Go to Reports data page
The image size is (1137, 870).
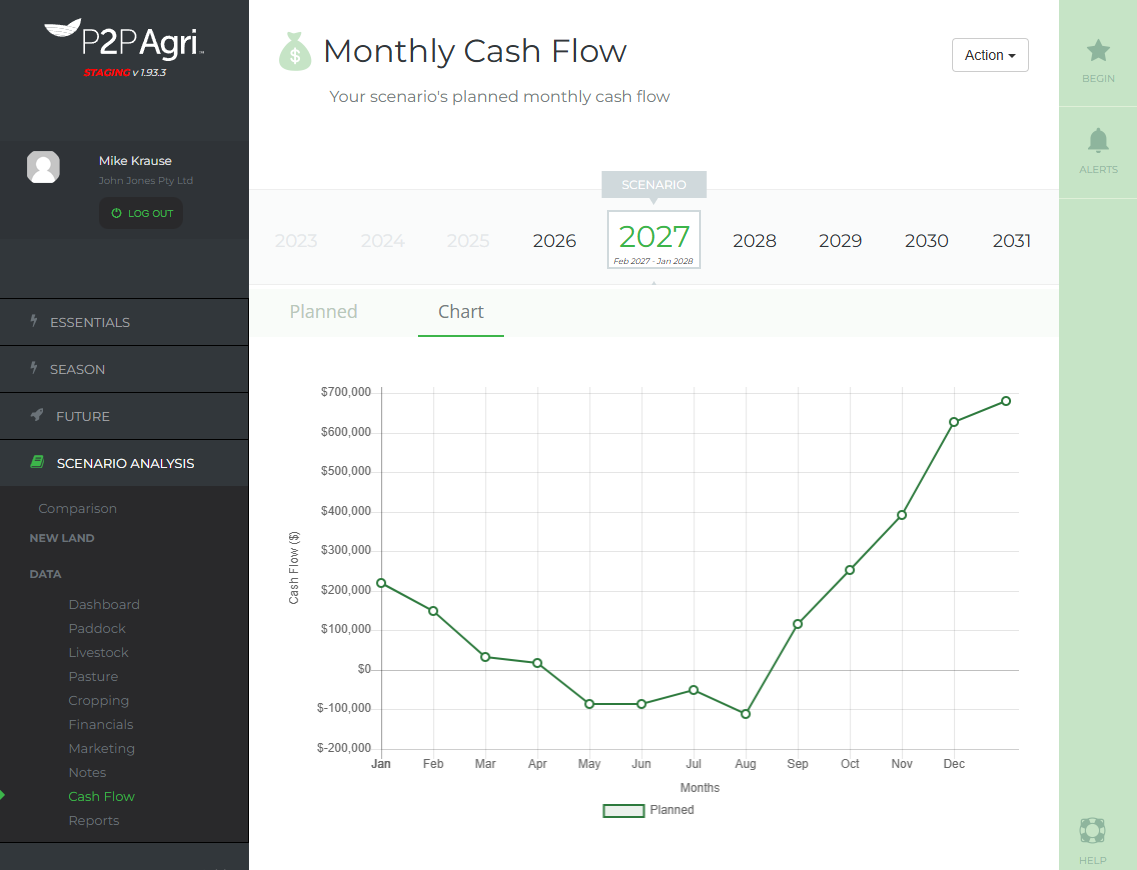coord(94,820)
